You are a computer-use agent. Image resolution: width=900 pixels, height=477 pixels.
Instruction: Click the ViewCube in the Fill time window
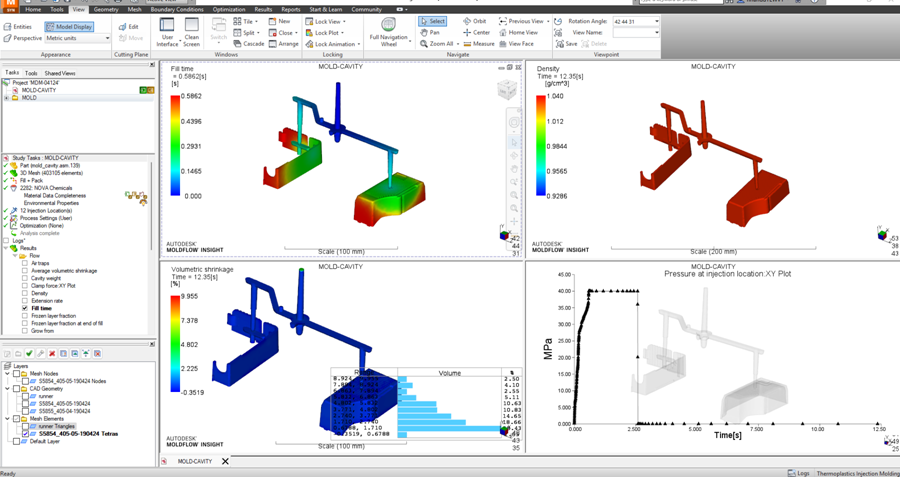coord(507,90)
